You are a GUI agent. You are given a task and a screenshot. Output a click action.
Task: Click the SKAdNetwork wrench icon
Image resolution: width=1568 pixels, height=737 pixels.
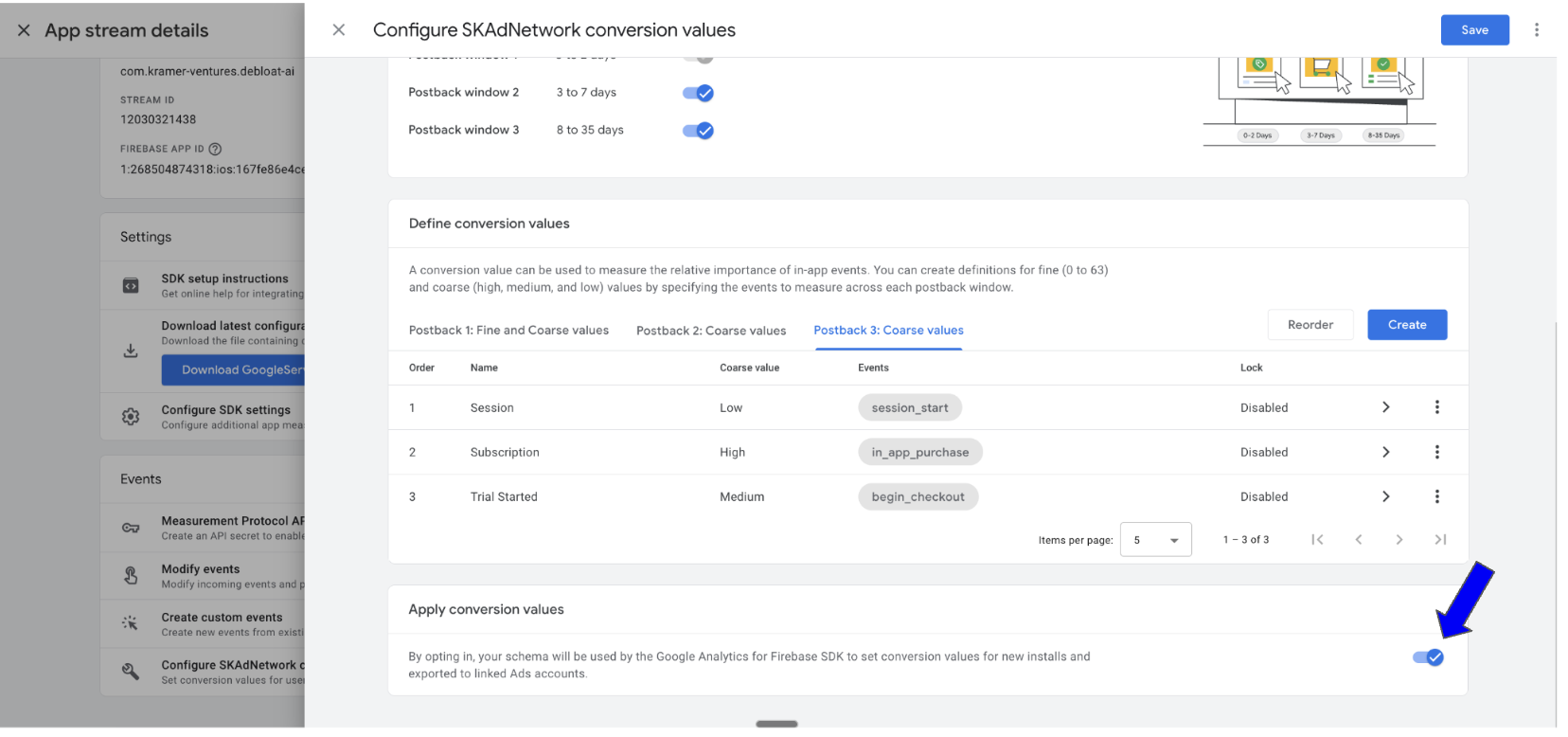[x=131, y=672]
